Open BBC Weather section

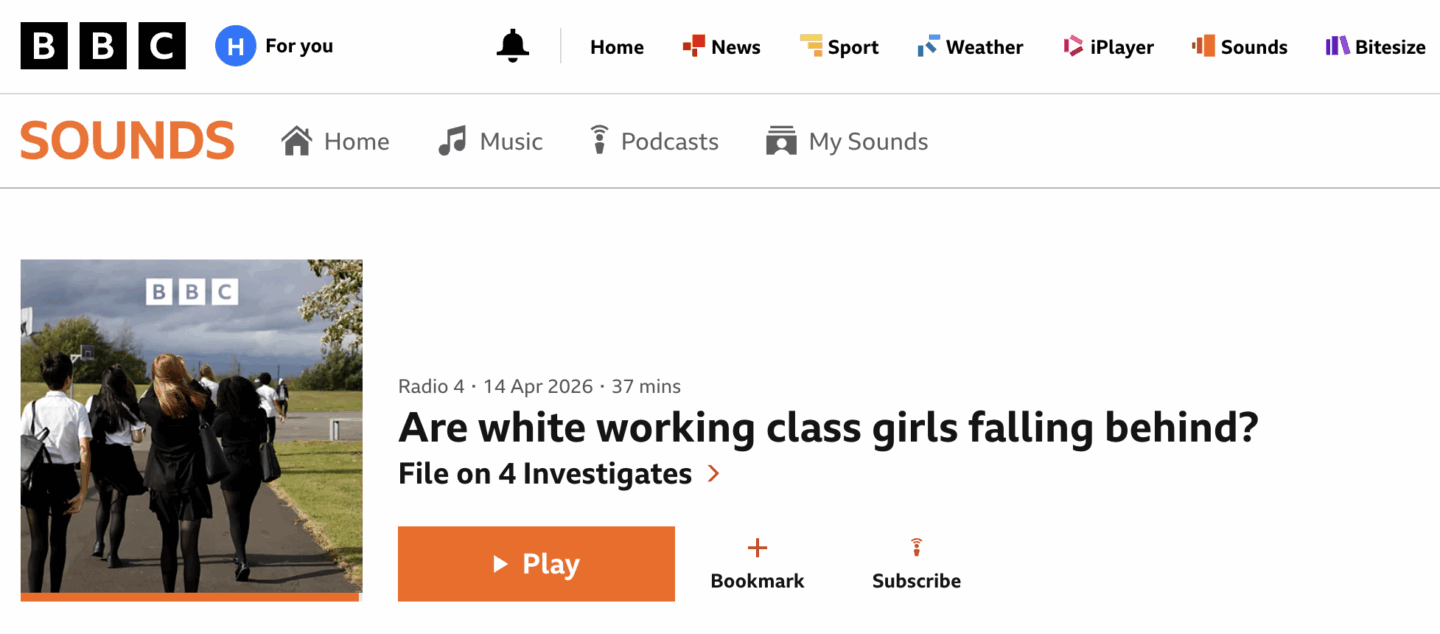pos(970,47)
